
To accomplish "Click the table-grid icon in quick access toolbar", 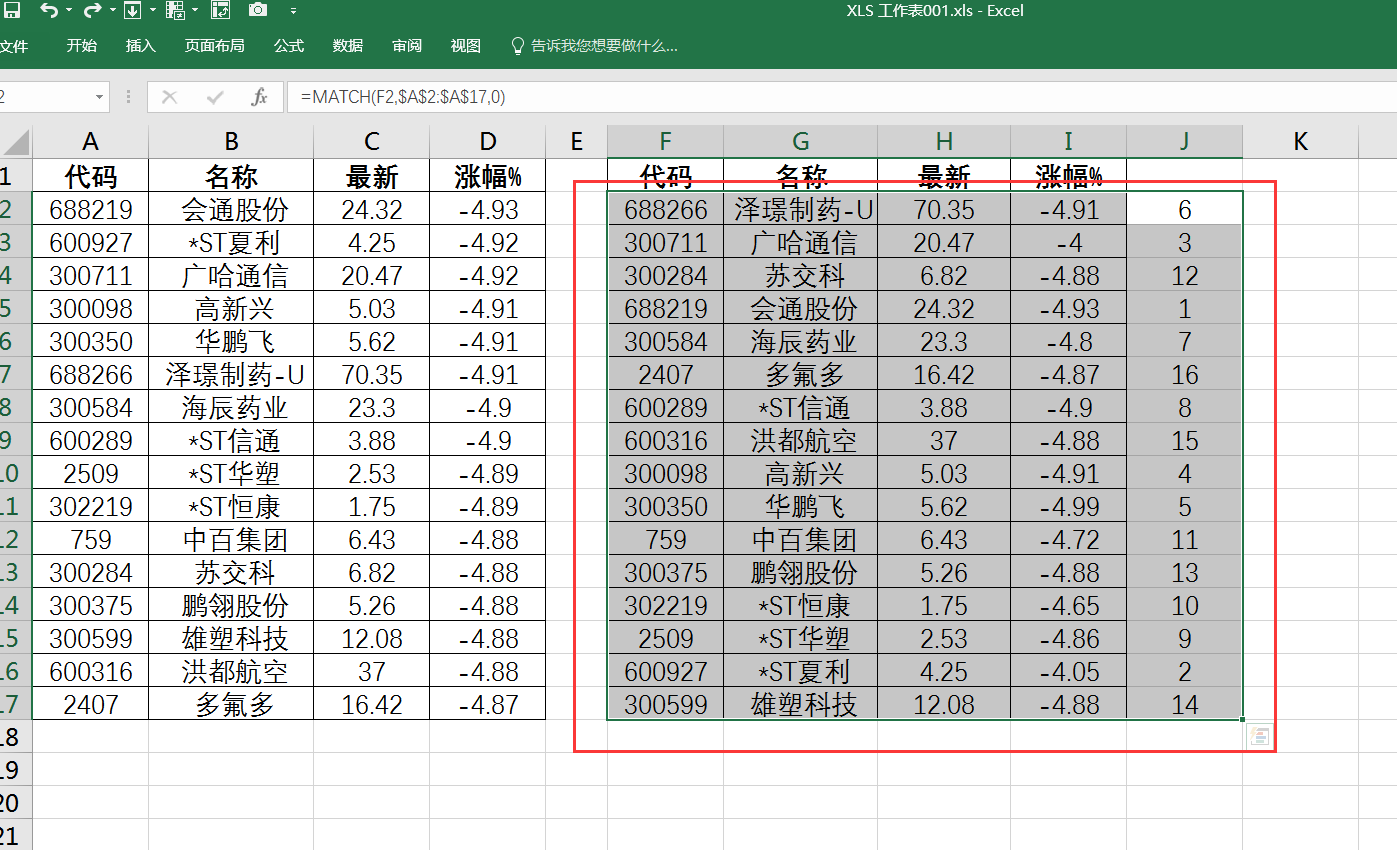I will point(175,11).
